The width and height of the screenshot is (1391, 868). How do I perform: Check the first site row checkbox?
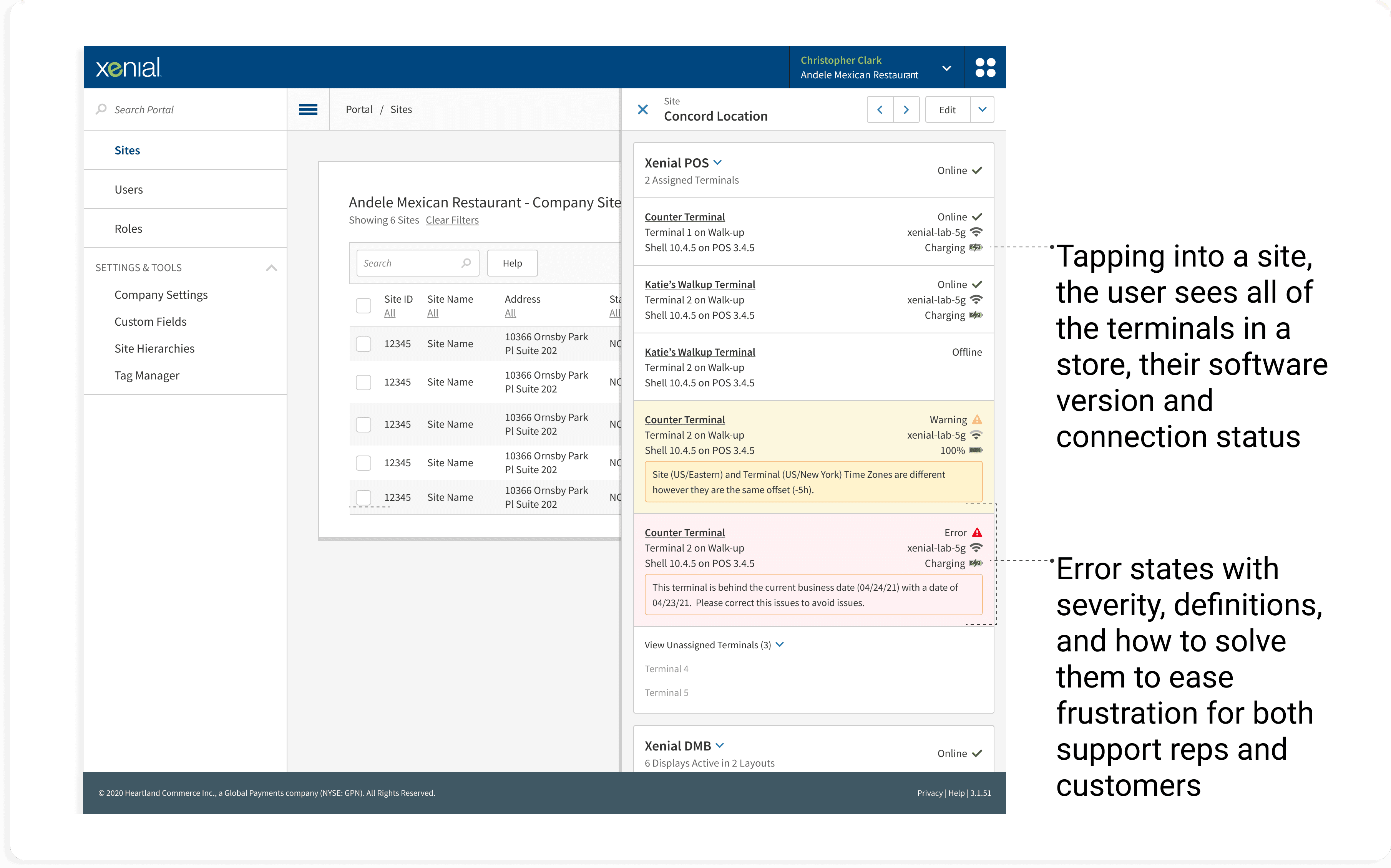[363, 344]
